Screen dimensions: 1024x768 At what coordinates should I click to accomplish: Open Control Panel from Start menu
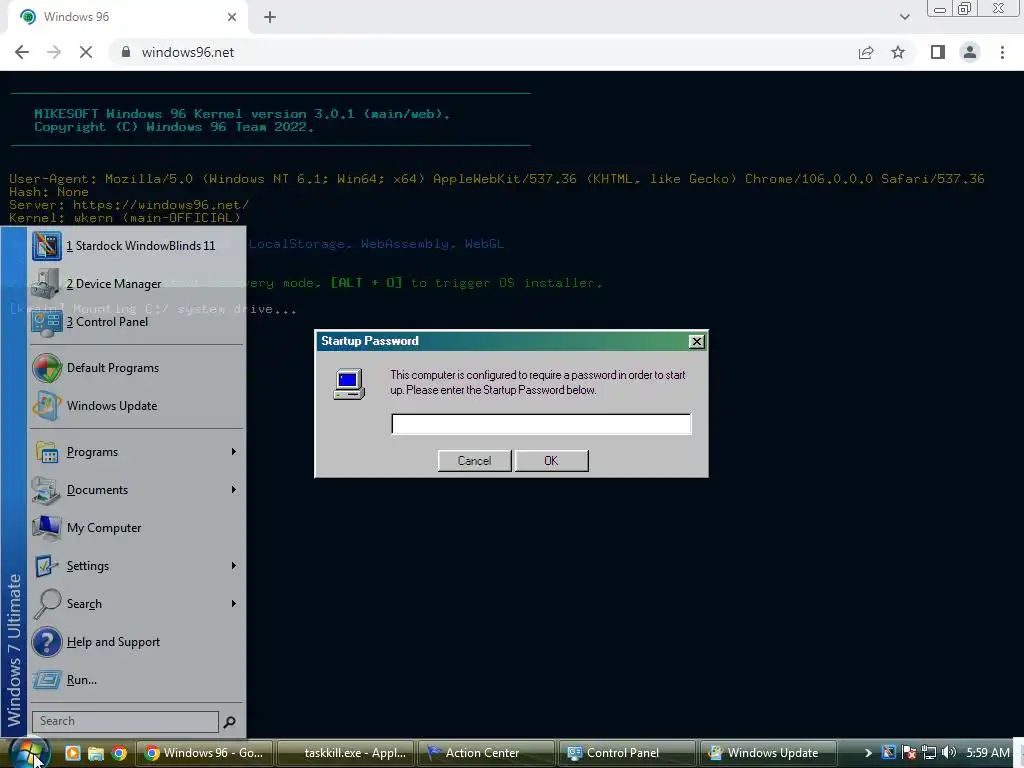[x=136, y=322]
